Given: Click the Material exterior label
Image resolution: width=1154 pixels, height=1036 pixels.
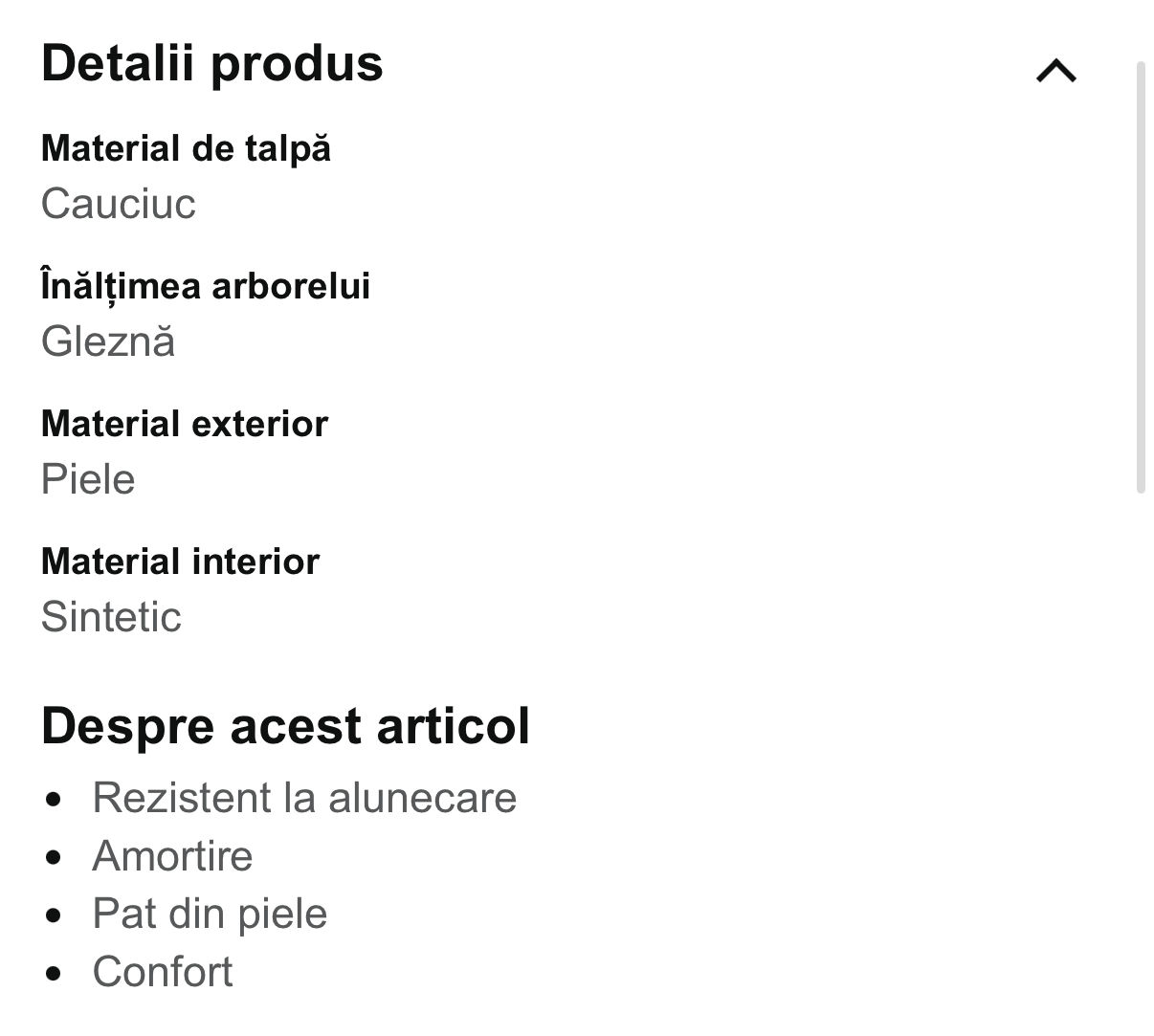Looking at the screenshot, I should [185, 424].
